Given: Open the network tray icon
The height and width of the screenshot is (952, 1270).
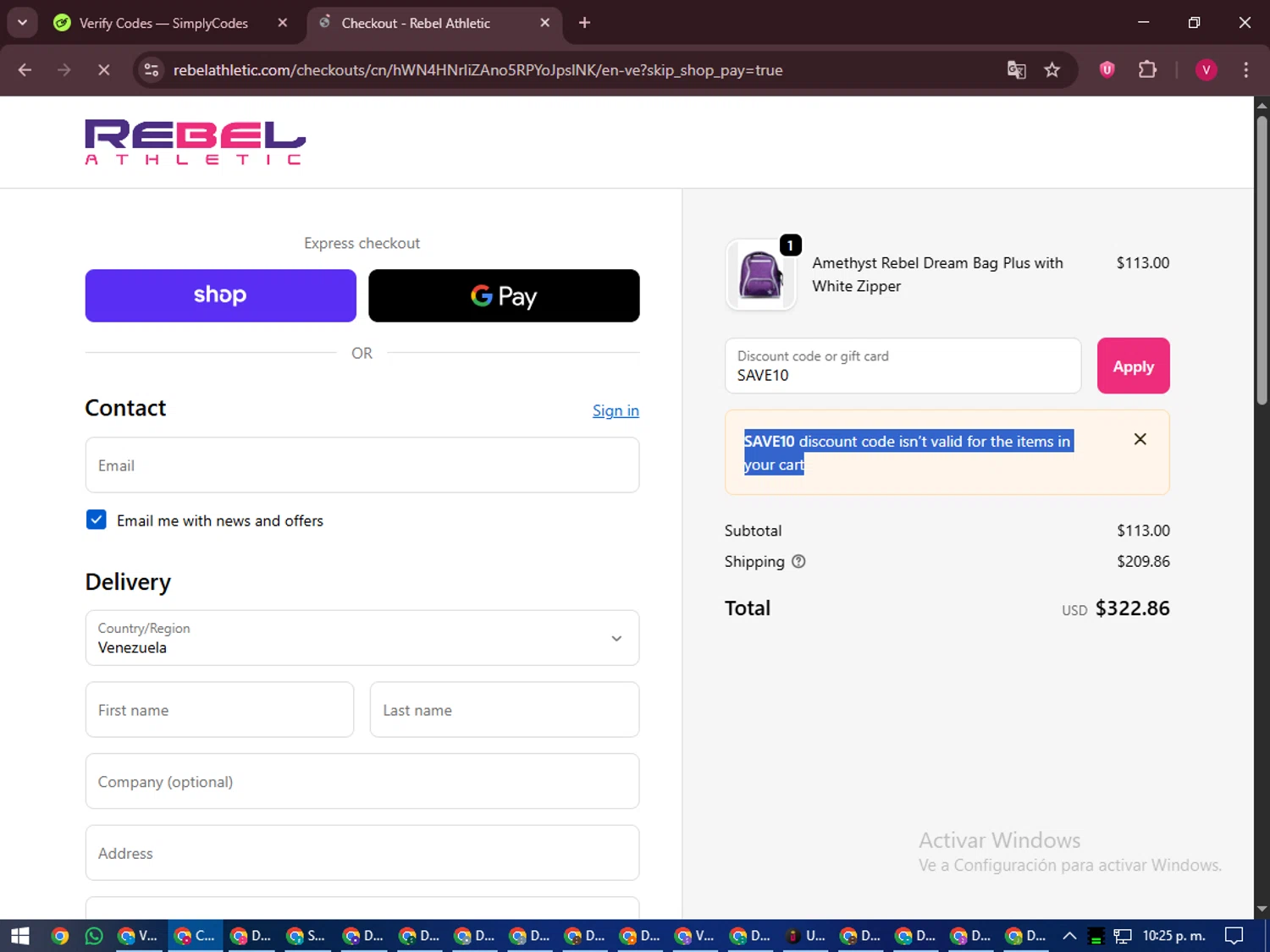Looking at the screenshot, I should (x=1123, y=936).
